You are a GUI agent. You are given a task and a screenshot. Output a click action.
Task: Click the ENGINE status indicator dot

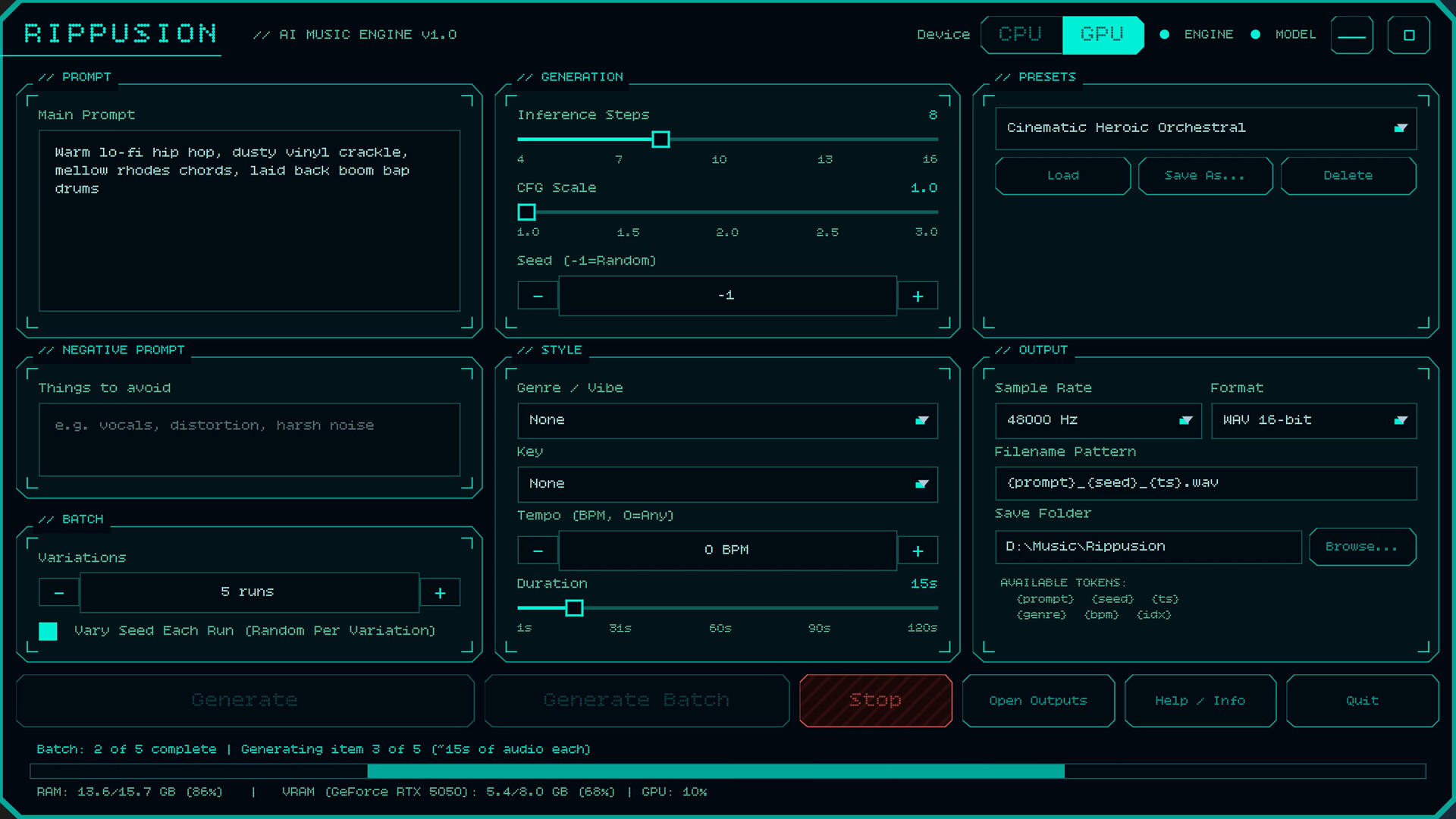coord(1165,34)
